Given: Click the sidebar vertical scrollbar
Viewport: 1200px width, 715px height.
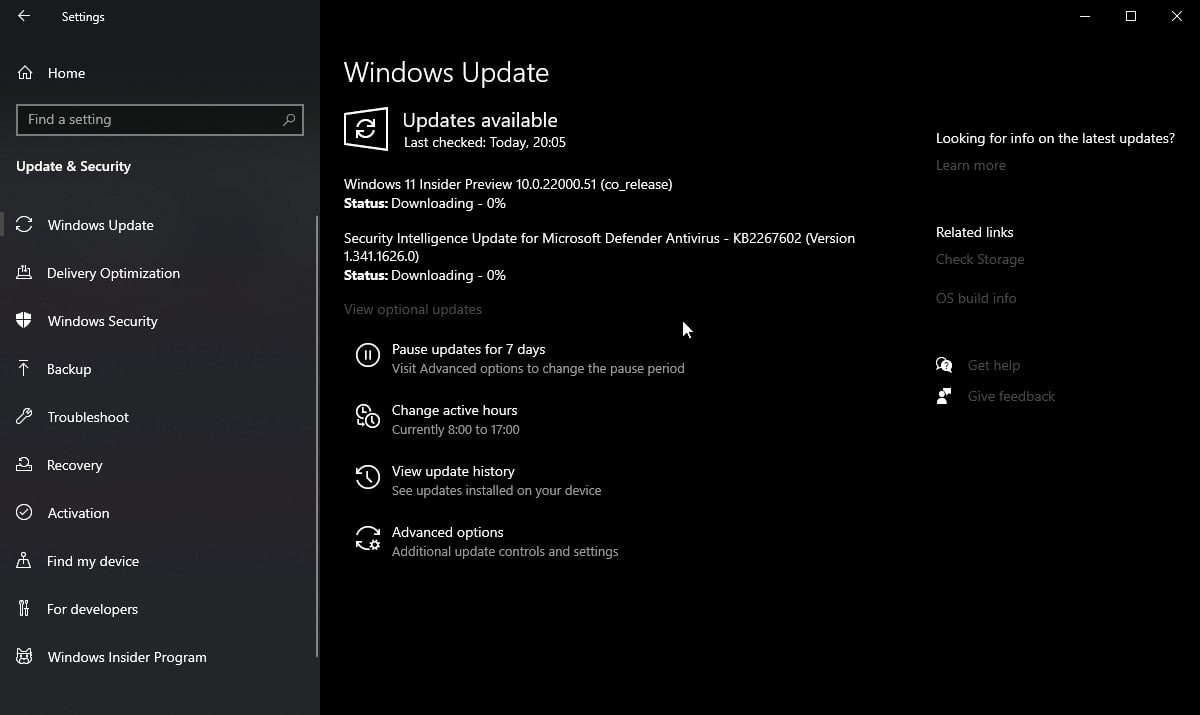Looking at the screenshot, I should click(x=317, y=436).
